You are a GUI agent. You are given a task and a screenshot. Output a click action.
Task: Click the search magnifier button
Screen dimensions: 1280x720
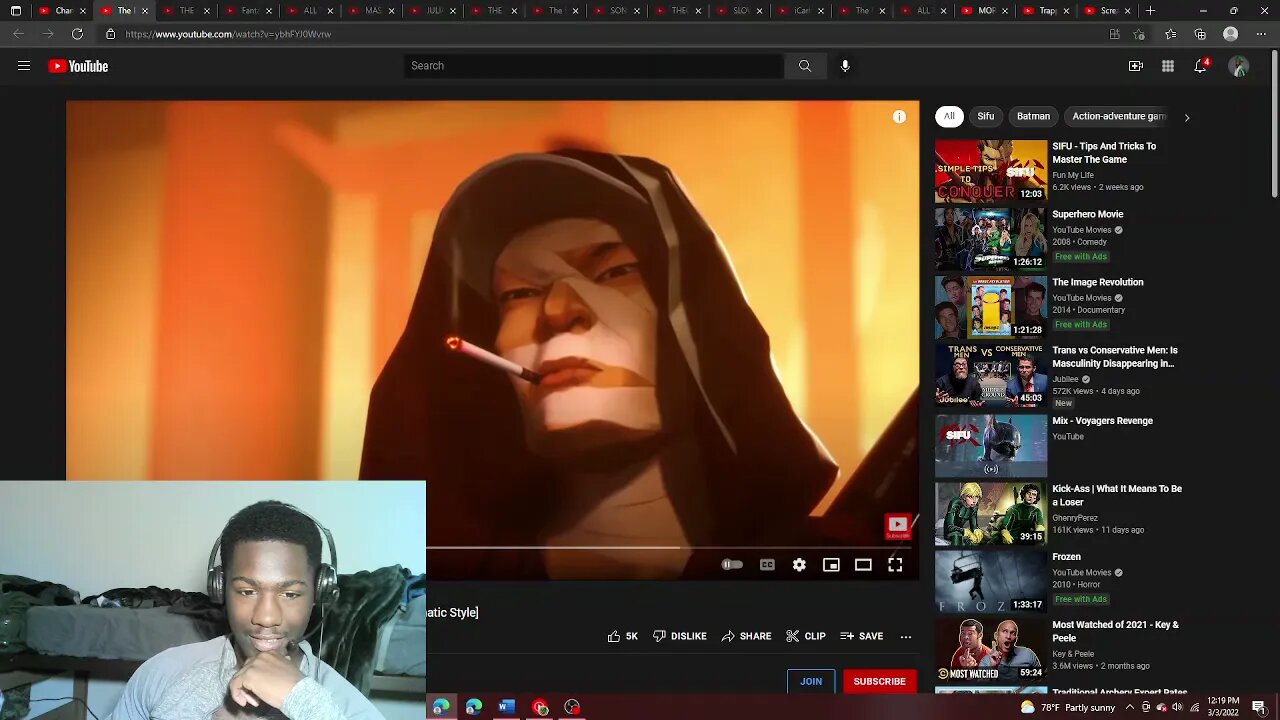[x=805, y=66]
